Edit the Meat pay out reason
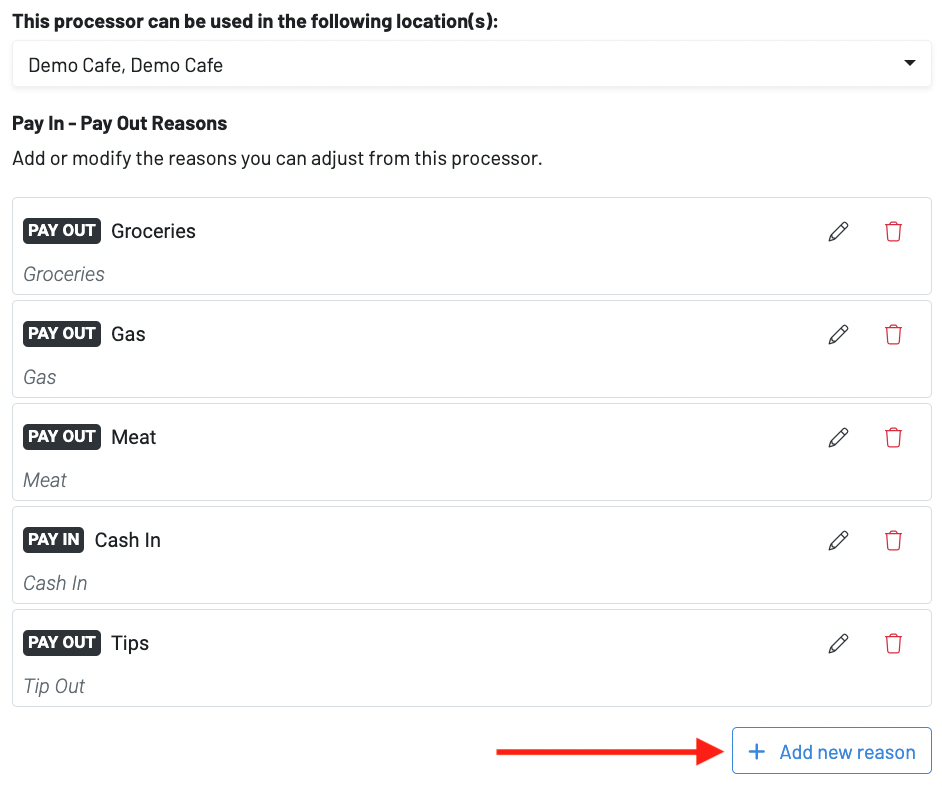Screen dimensions: 942x787 [x=838, y=437]
